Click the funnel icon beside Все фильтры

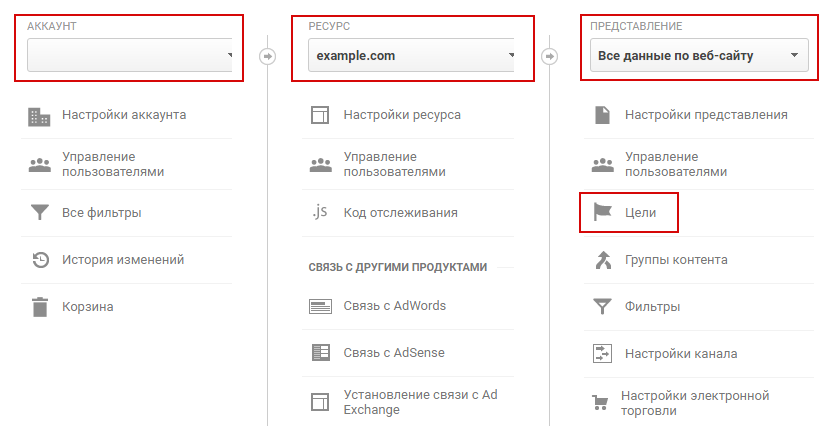pos(40,213)
